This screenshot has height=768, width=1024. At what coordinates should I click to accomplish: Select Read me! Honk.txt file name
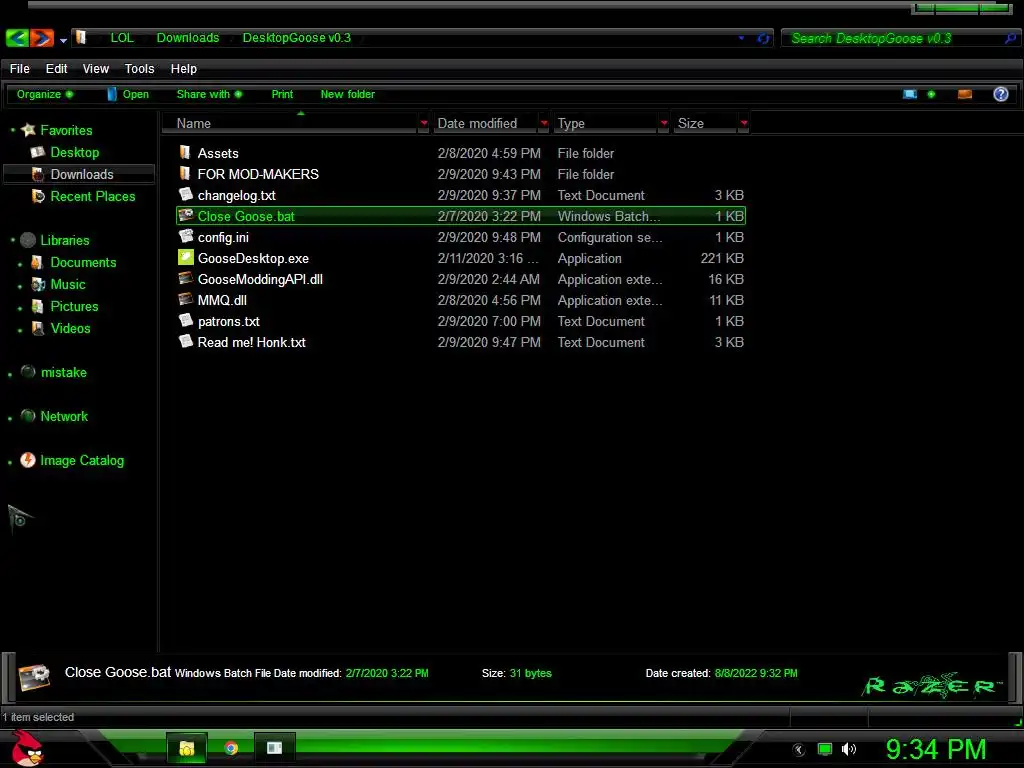click(x=251, y=342)
